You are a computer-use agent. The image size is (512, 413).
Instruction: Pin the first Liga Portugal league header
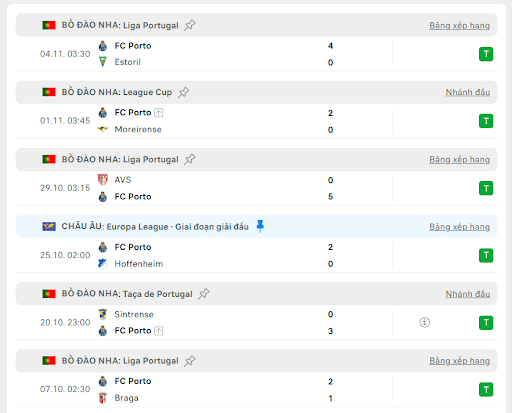[x=190, y=25]
